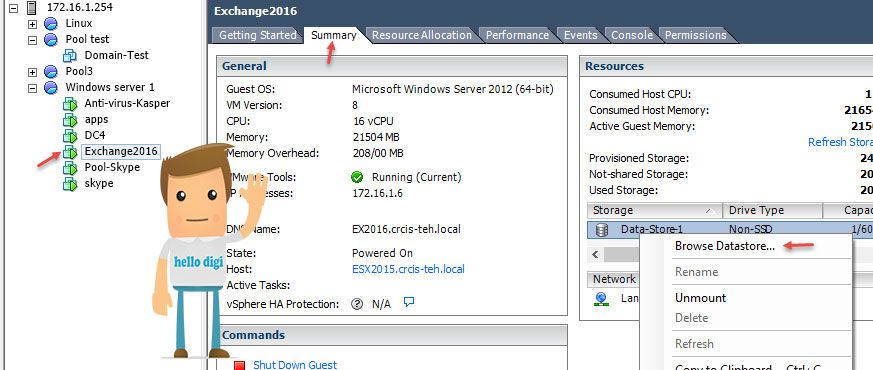The image size is (873, 370).
Task: Click the Memory value 21504 MB
Action: coord(376,137)
